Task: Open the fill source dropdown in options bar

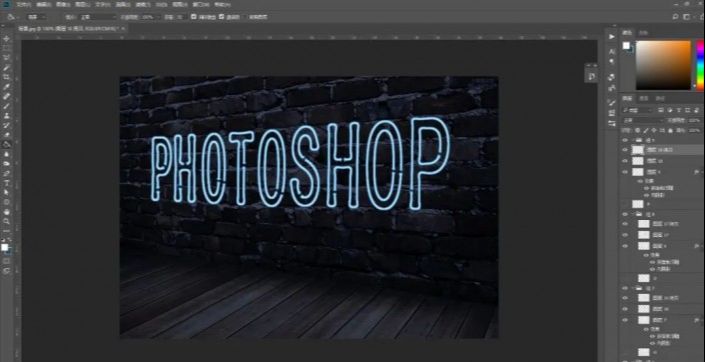Action: 37,17
